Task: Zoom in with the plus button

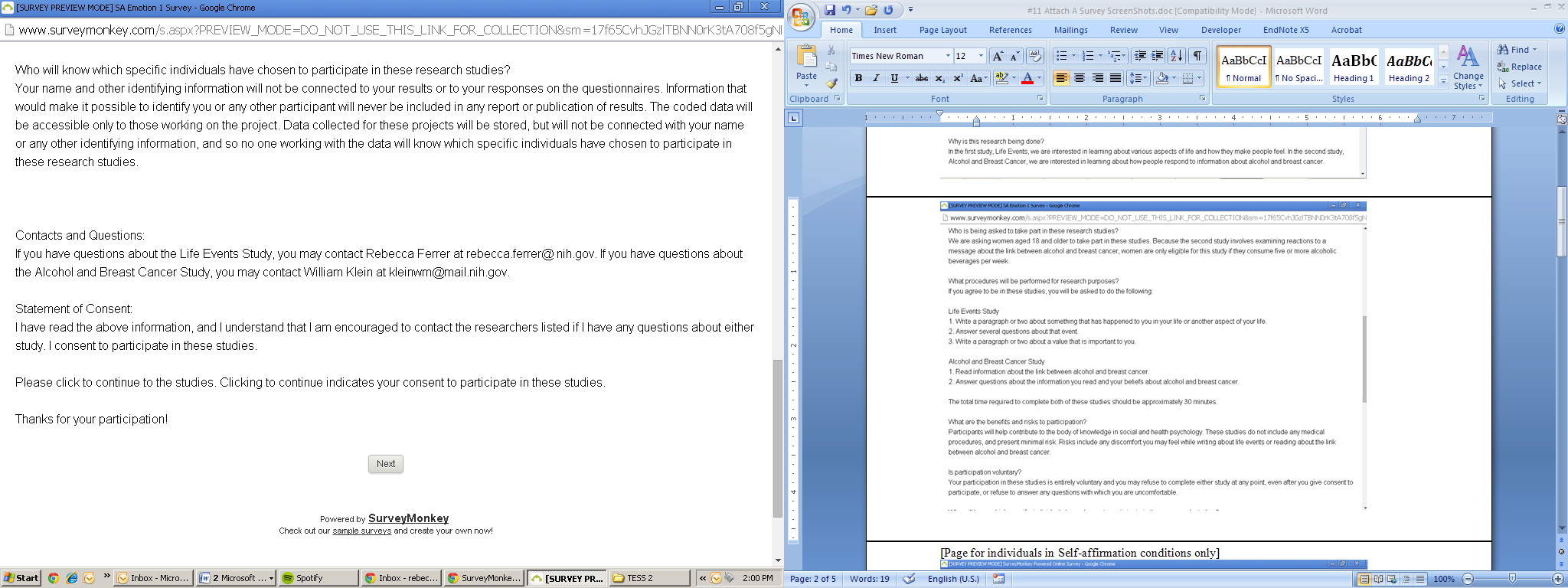Action: coord(1558,579)
